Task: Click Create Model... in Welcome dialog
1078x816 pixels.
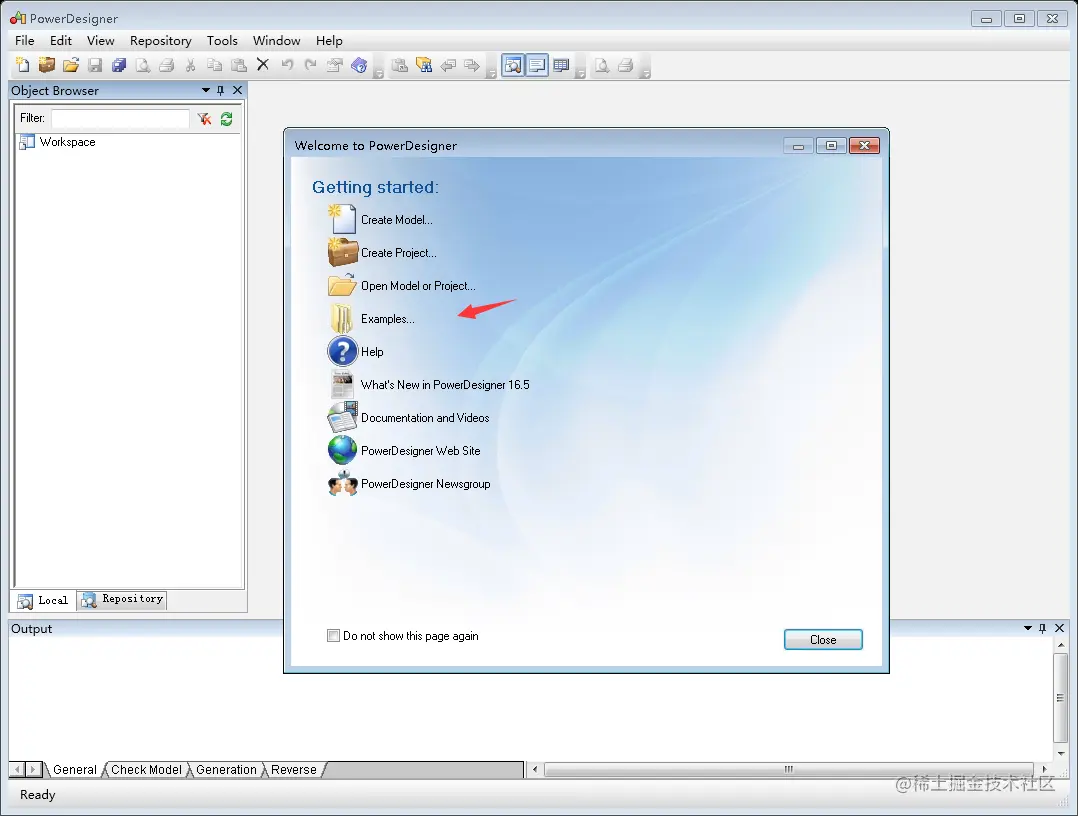Action: (x=397, y=220)
